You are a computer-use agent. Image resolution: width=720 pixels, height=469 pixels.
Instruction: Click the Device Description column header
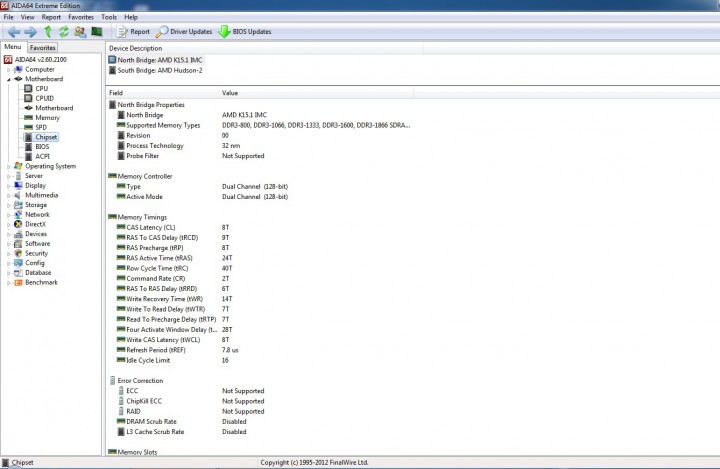click(264, 48)
